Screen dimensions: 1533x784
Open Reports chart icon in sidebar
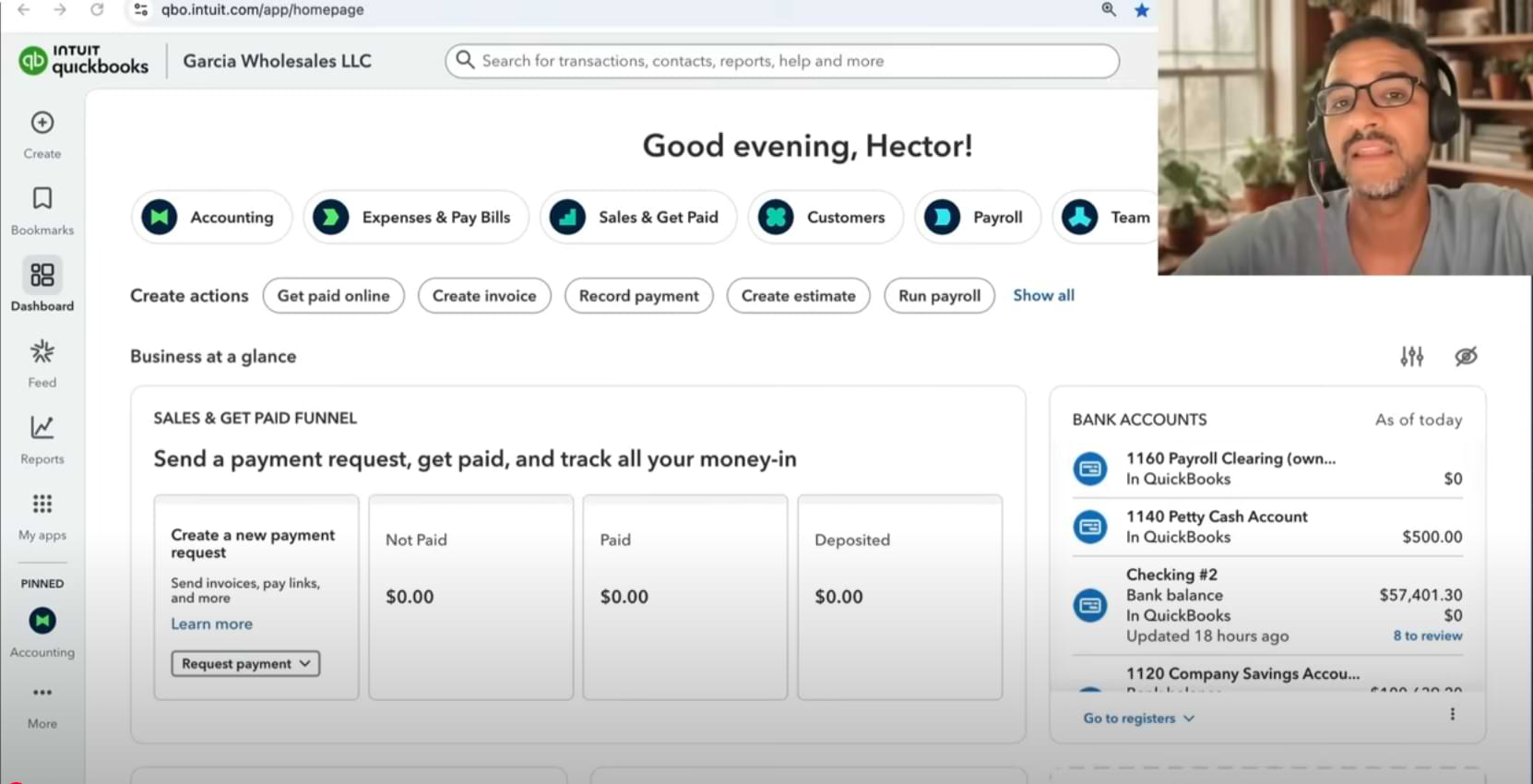tap(42, 427)
